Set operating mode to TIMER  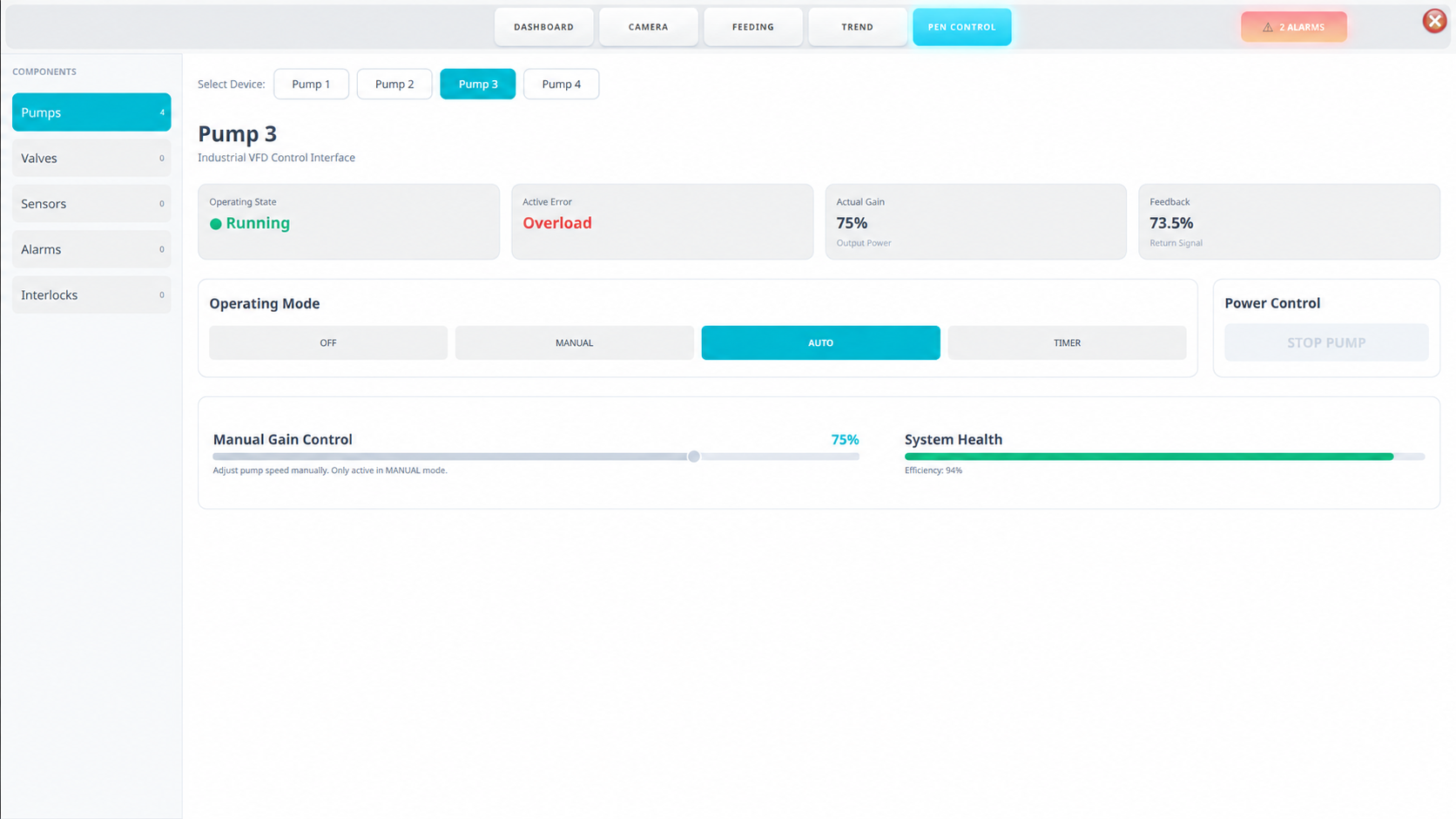(1068, 342)
